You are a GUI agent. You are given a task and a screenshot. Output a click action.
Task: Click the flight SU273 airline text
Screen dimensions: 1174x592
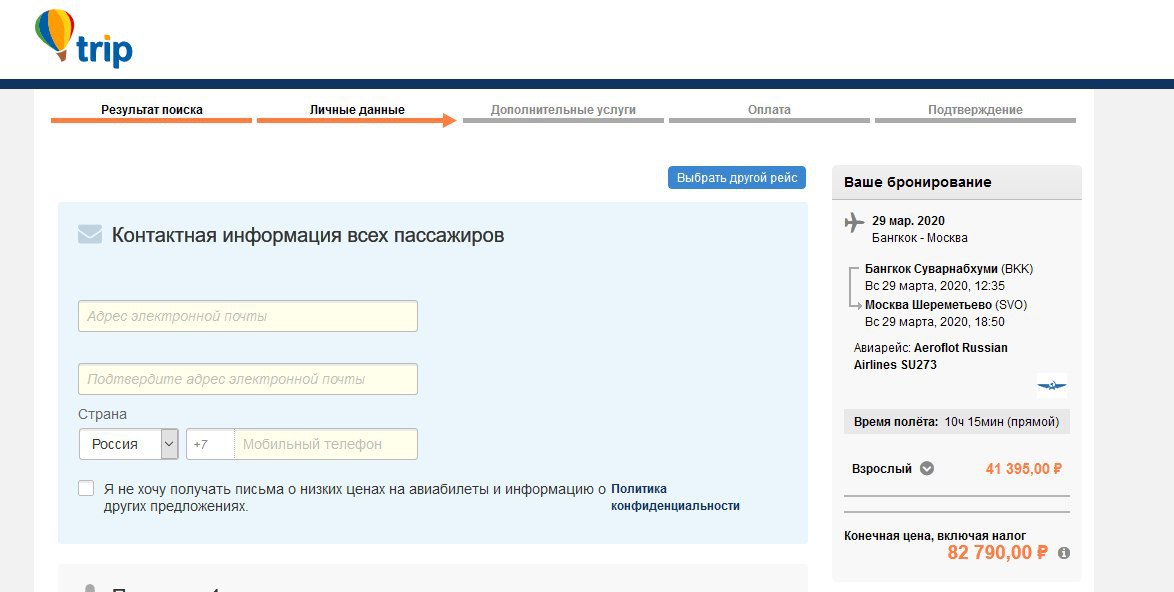pyautogui.click(x=931, y=356)
